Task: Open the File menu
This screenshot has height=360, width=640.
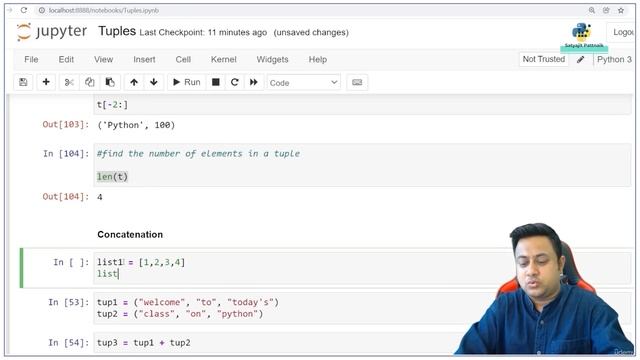Action: click(31, 59)
